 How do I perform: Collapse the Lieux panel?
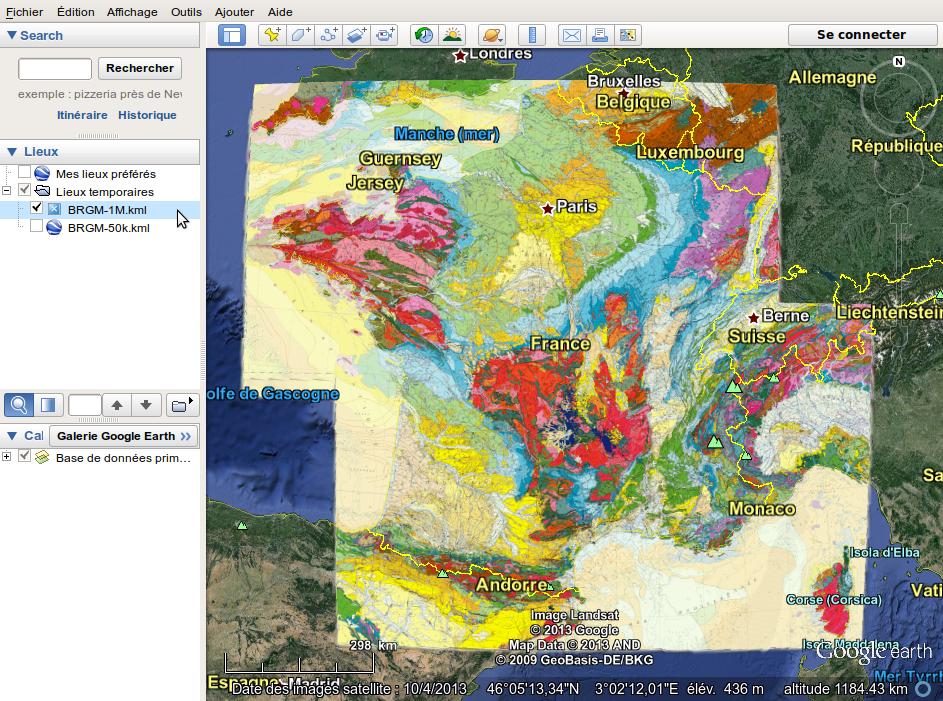point(11,152)
